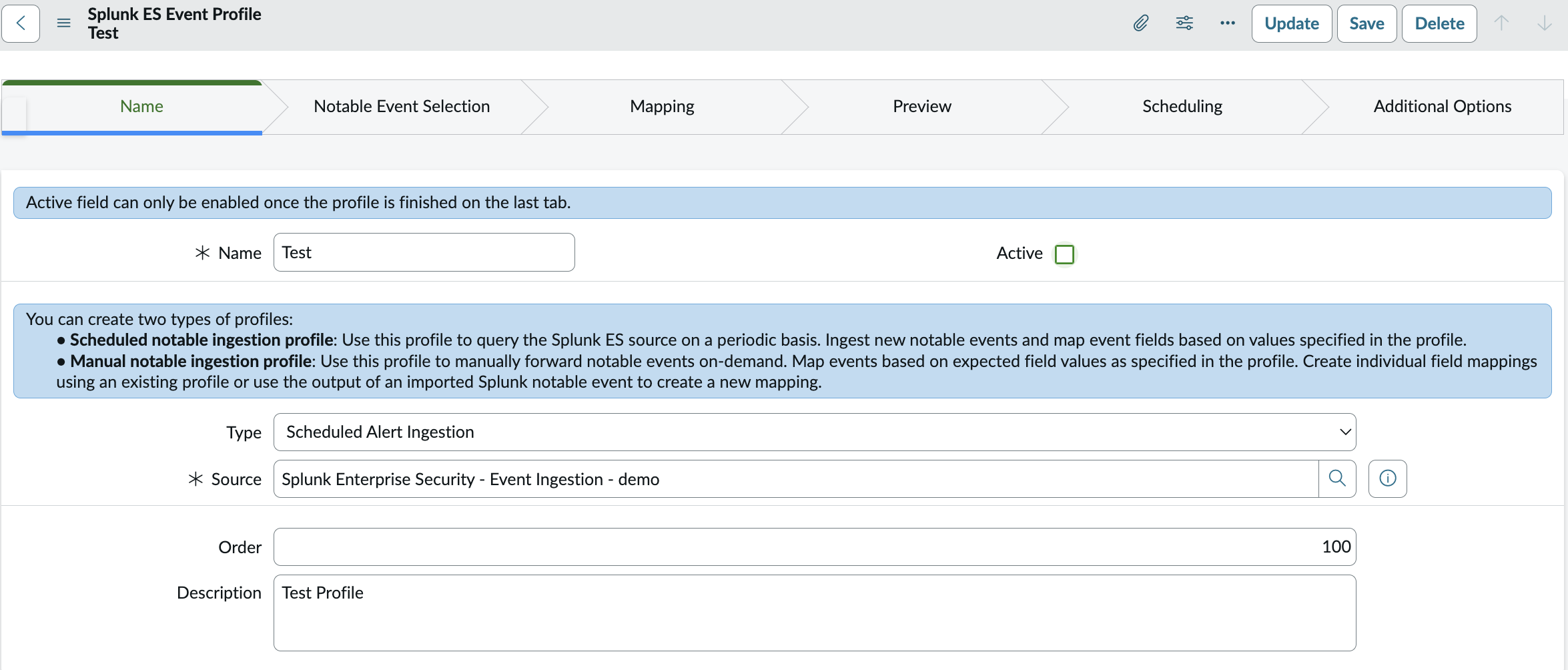Click the Source lookup magnifier icon
The image size is (1568, 670).
(x=1337, y=478)
